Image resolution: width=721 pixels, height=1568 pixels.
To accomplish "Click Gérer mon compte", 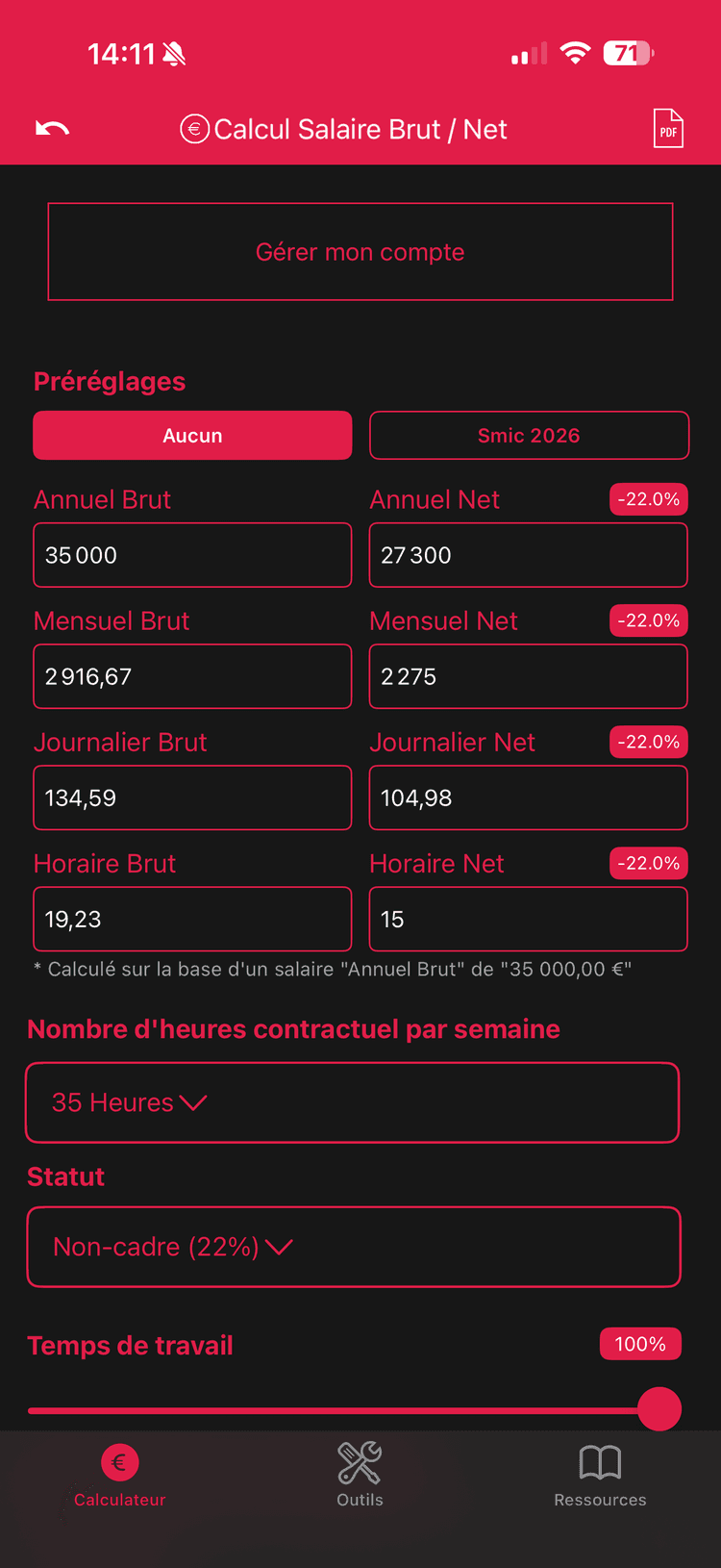I will tap(360, 251).
